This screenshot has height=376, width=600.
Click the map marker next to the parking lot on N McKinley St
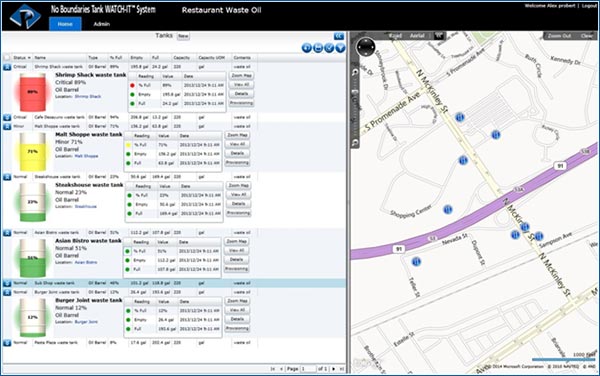coord(460,117)
